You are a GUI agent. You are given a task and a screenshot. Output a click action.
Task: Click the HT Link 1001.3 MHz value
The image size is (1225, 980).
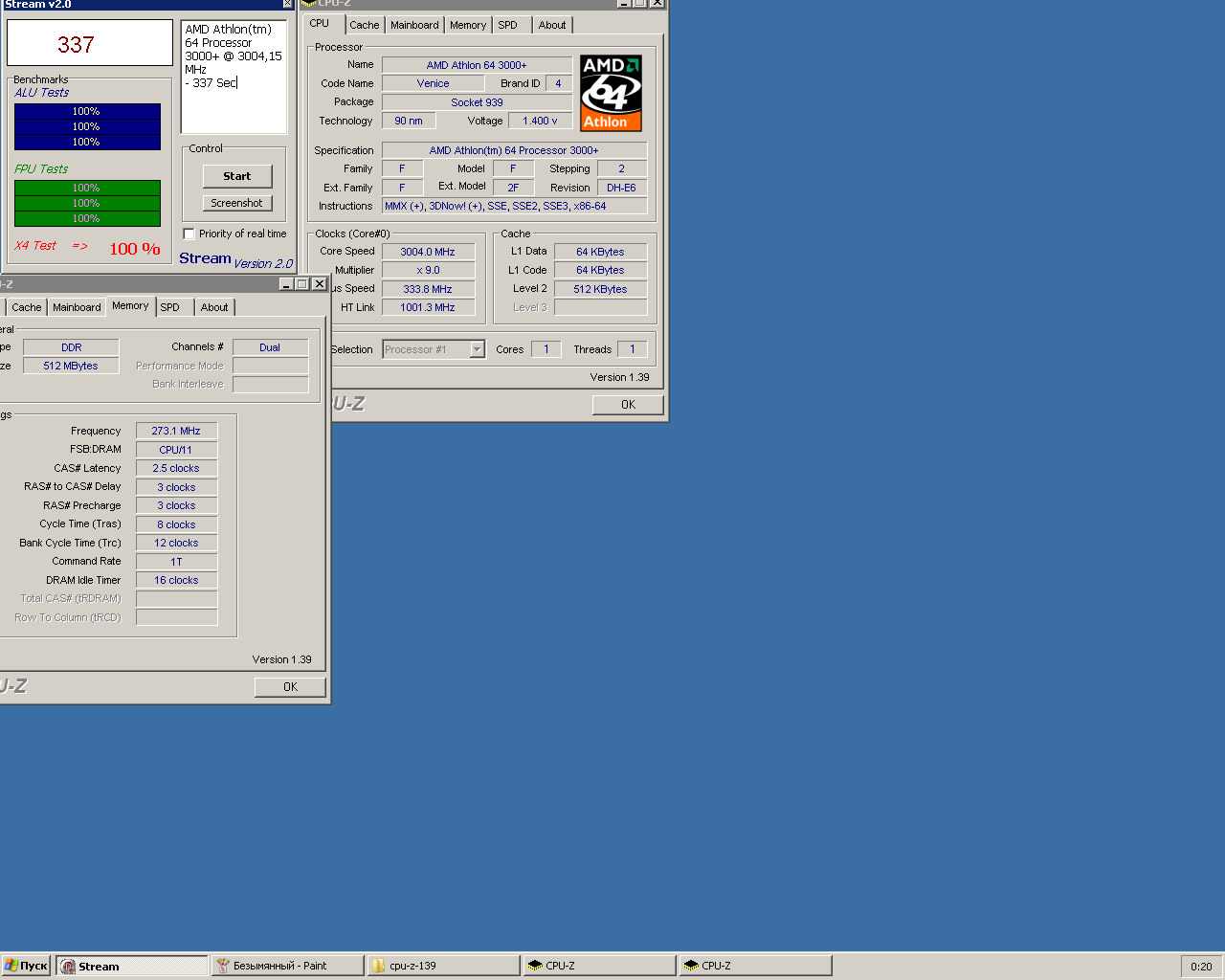[x=428, y=307]
